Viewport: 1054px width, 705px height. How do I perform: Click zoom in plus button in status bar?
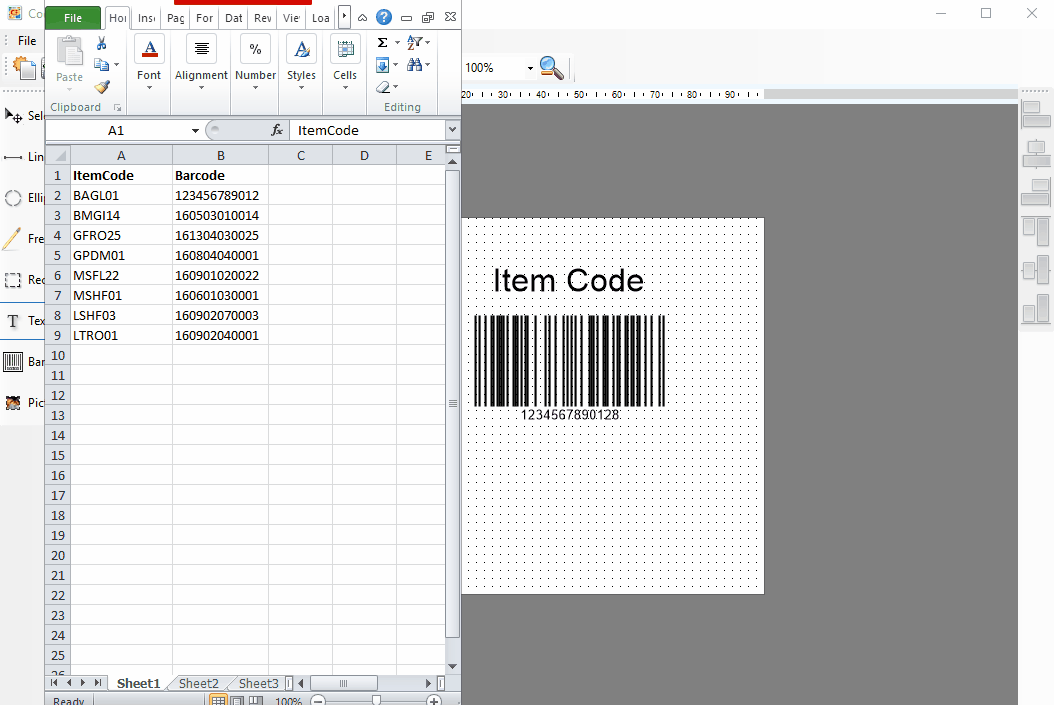point(434,701)
